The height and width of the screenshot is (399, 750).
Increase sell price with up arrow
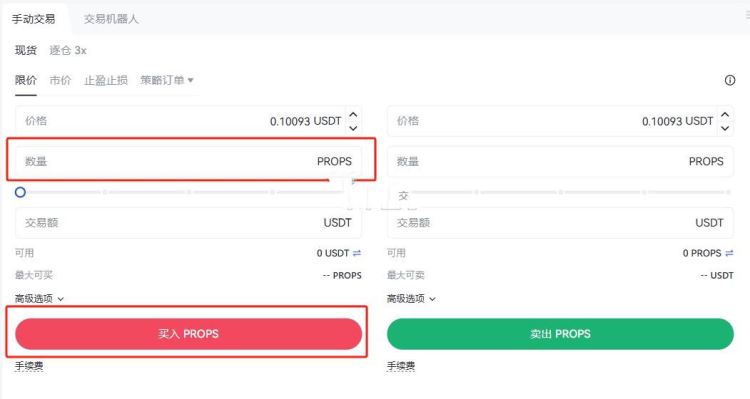pyautogui.click(x=725, y=114)
